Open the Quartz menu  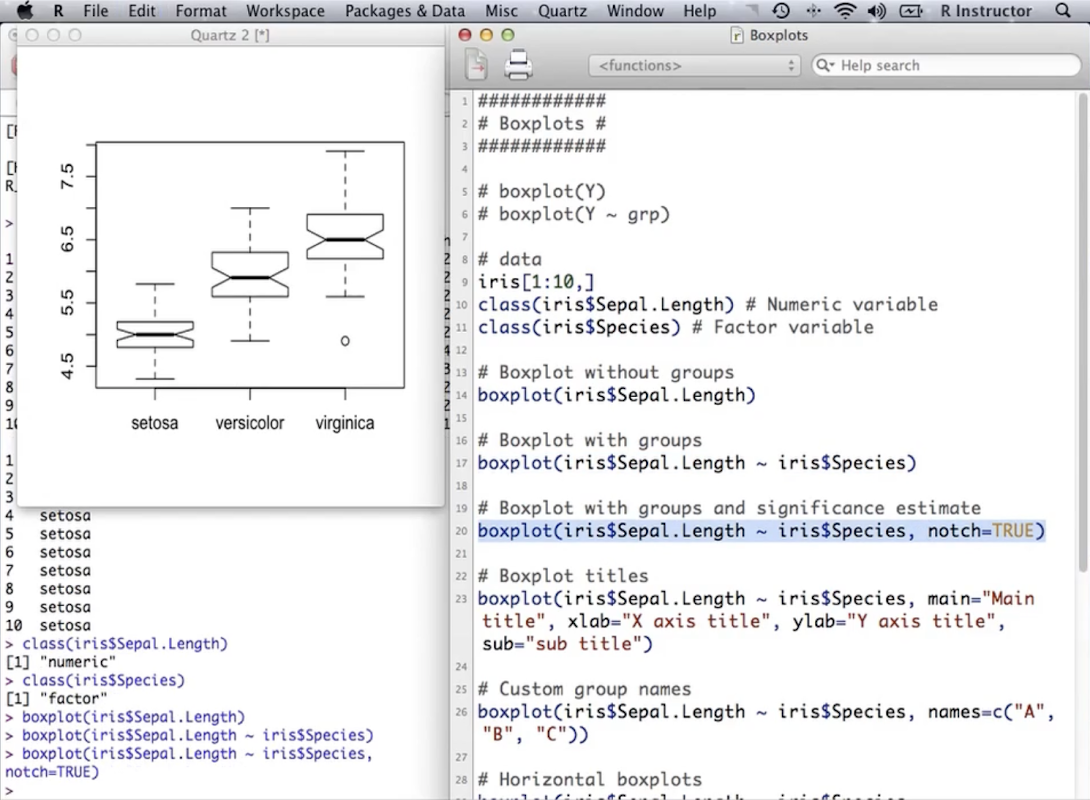[x=562, y=11]
